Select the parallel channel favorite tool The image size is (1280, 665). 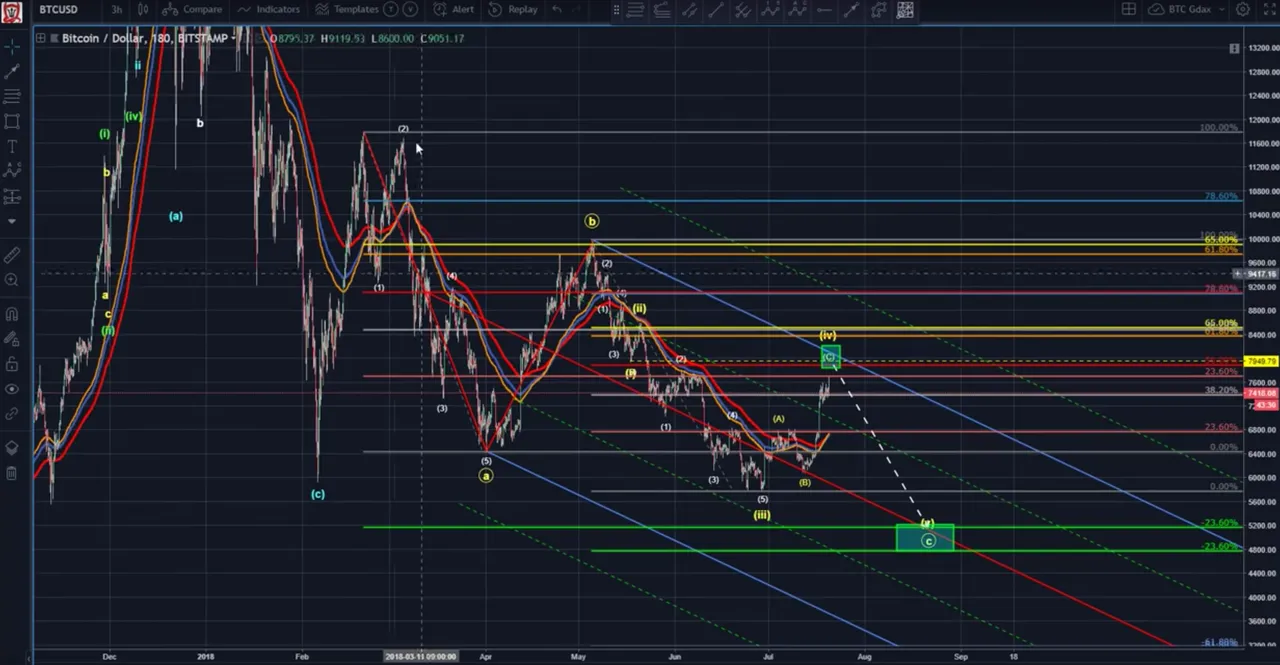pos(689,10)
